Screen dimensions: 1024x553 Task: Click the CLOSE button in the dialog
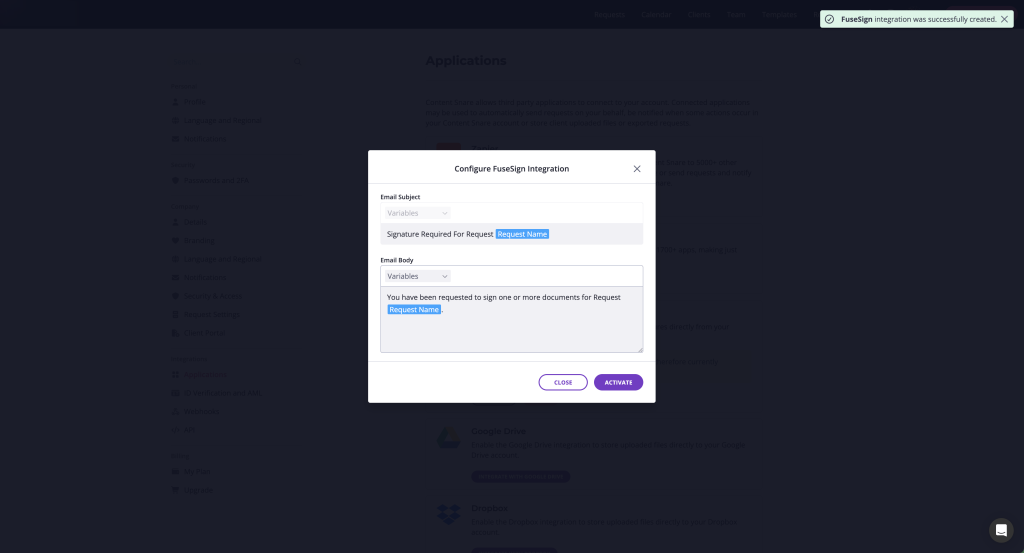(x=563, y=382)
